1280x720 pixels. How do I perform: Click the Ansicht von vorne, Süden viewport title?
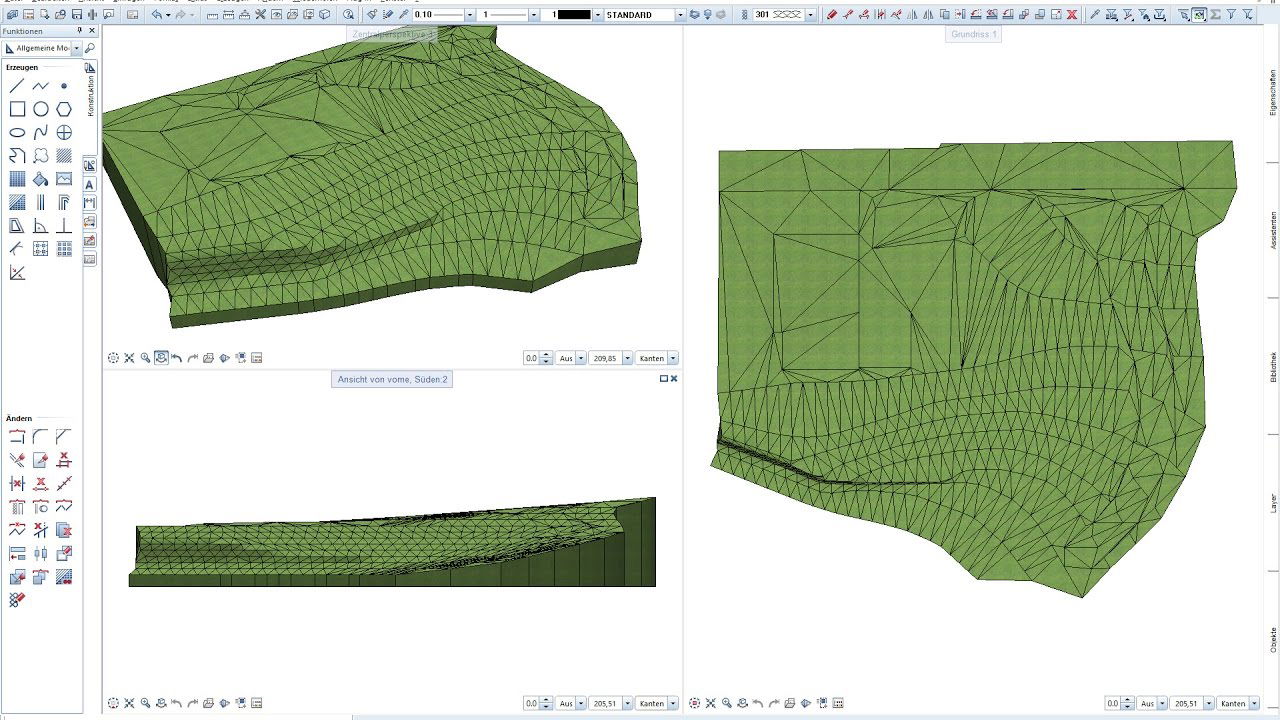(392, 379)
